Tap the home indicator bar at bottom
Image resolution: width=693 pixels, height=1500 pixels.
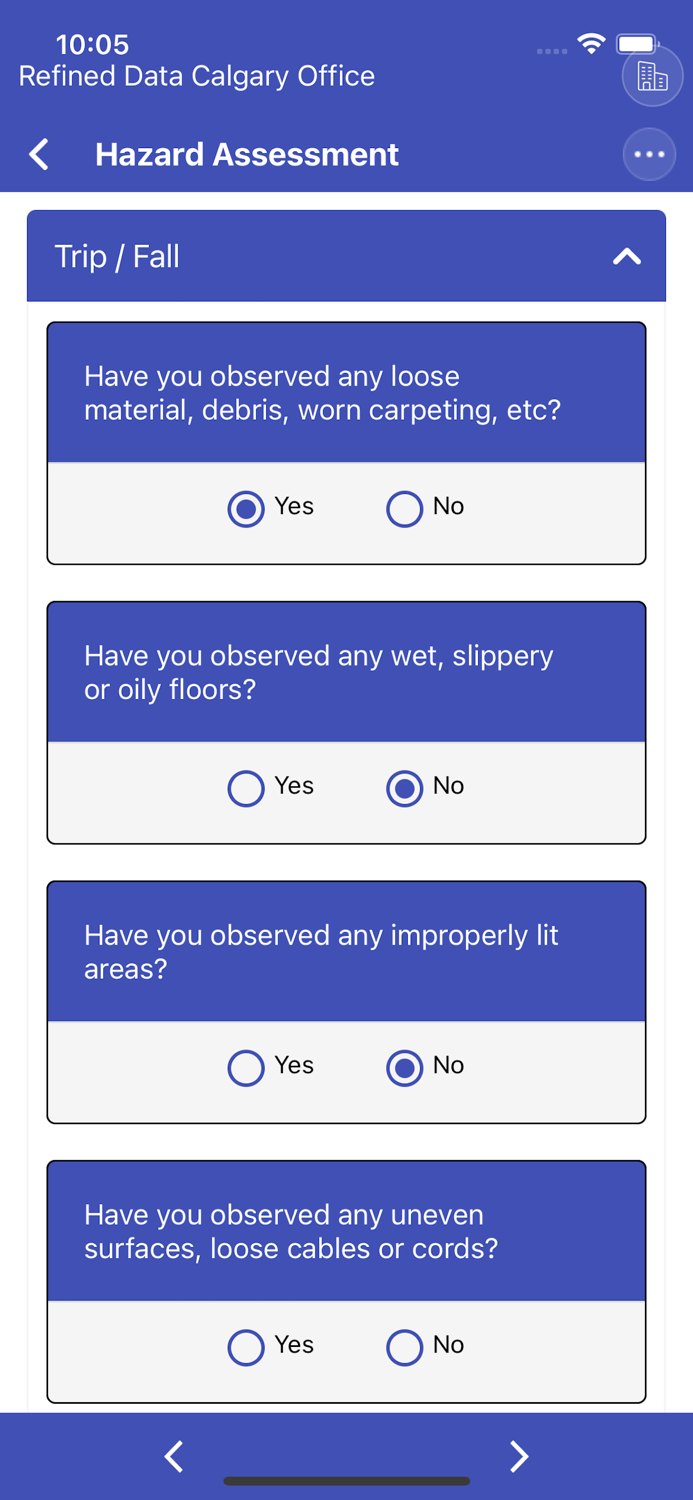click(346, 1481)
